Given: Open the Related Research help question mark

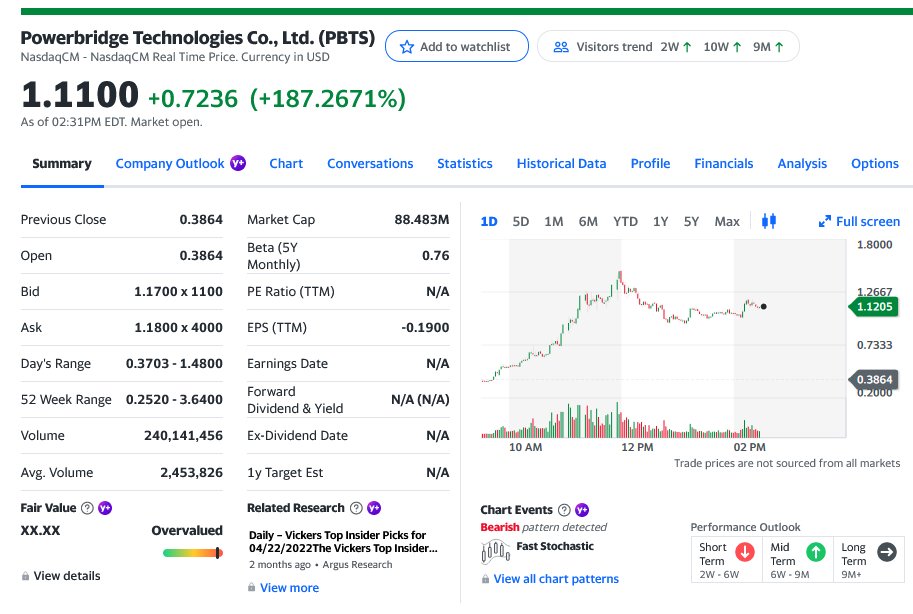Looking at the screenshot, I should 356,508.
